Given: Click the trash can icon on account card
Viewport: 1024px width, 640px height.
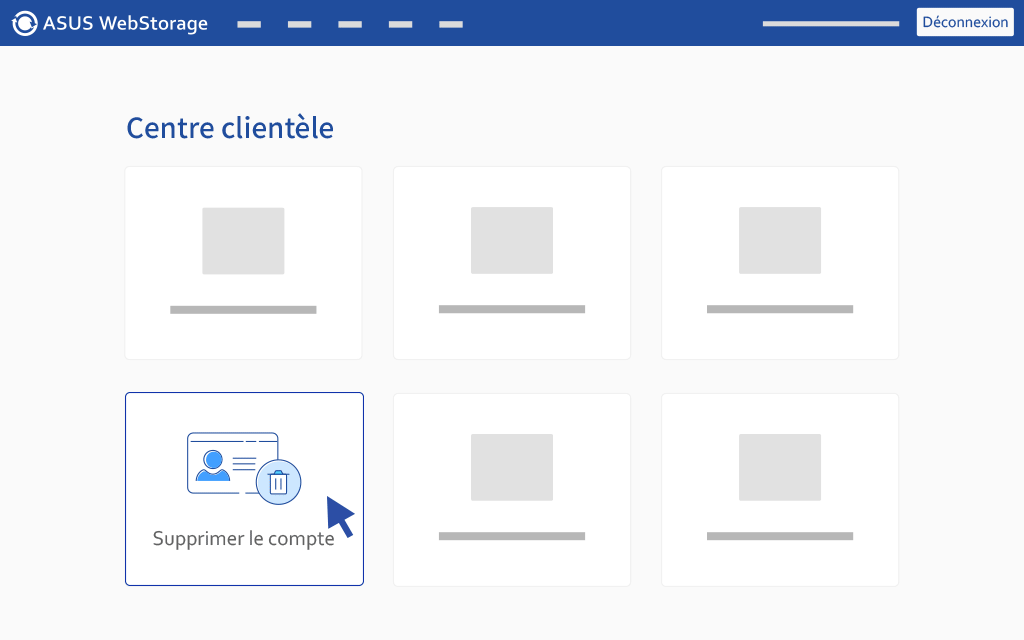Looking at the screenshot, I should click(x=279, y=482).
